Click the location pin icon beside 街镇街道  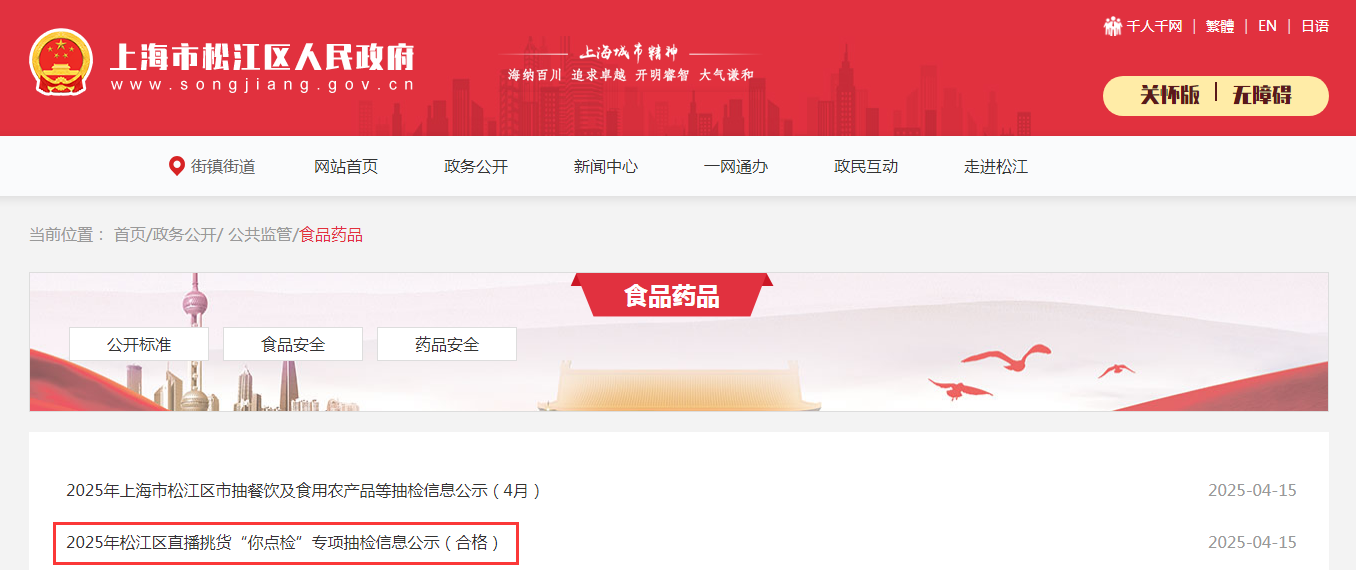[x=177, y=166]
